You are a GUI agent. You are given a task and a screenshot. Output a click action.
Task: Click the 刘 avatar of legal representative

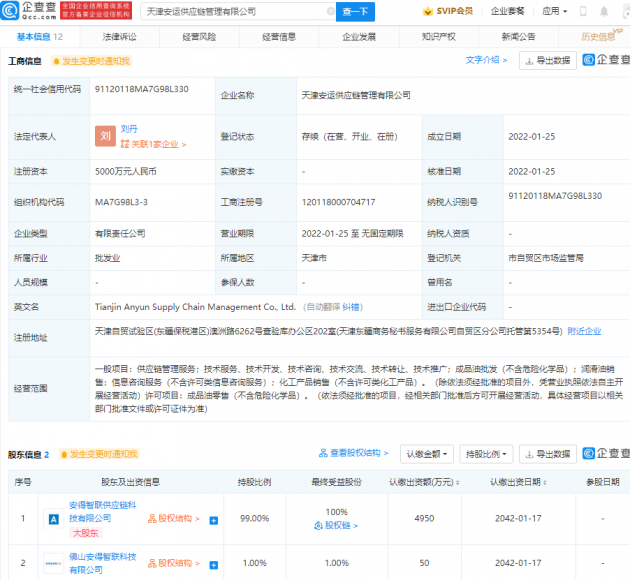[105, 136]
